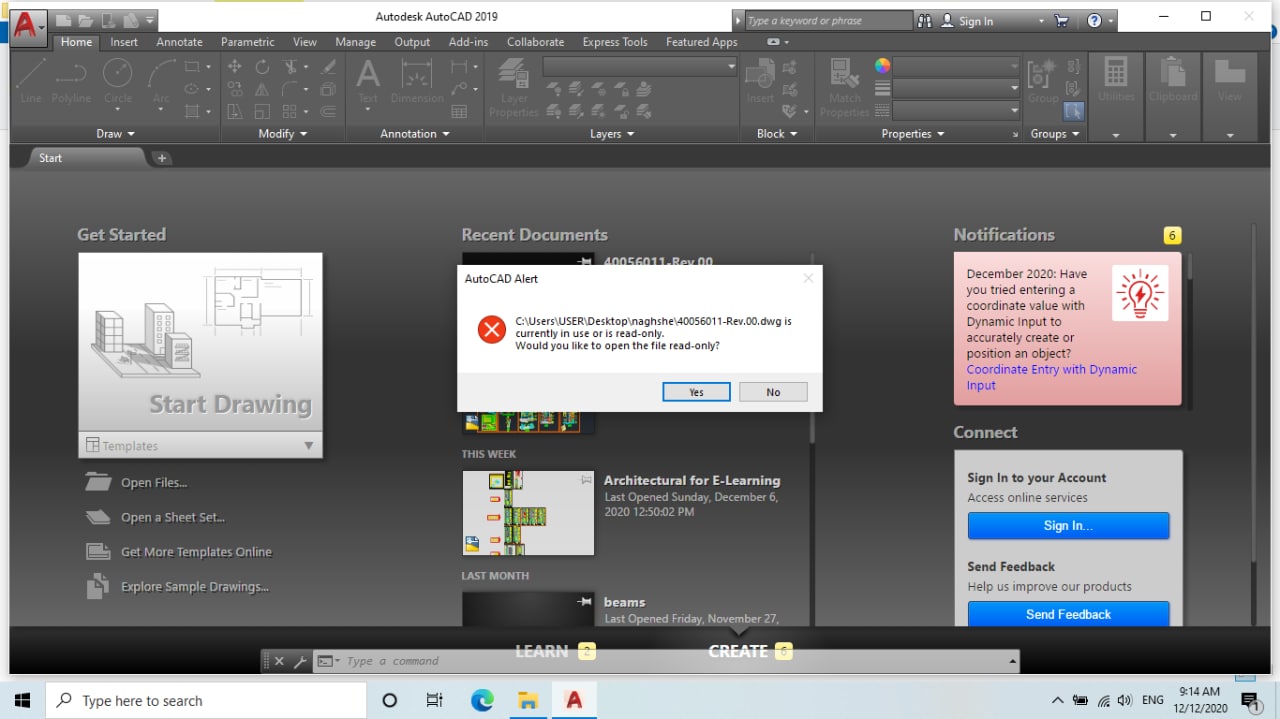Click the New icon in Quick Access toolbar
The image size is (1280, 719).
pos(63,20)
